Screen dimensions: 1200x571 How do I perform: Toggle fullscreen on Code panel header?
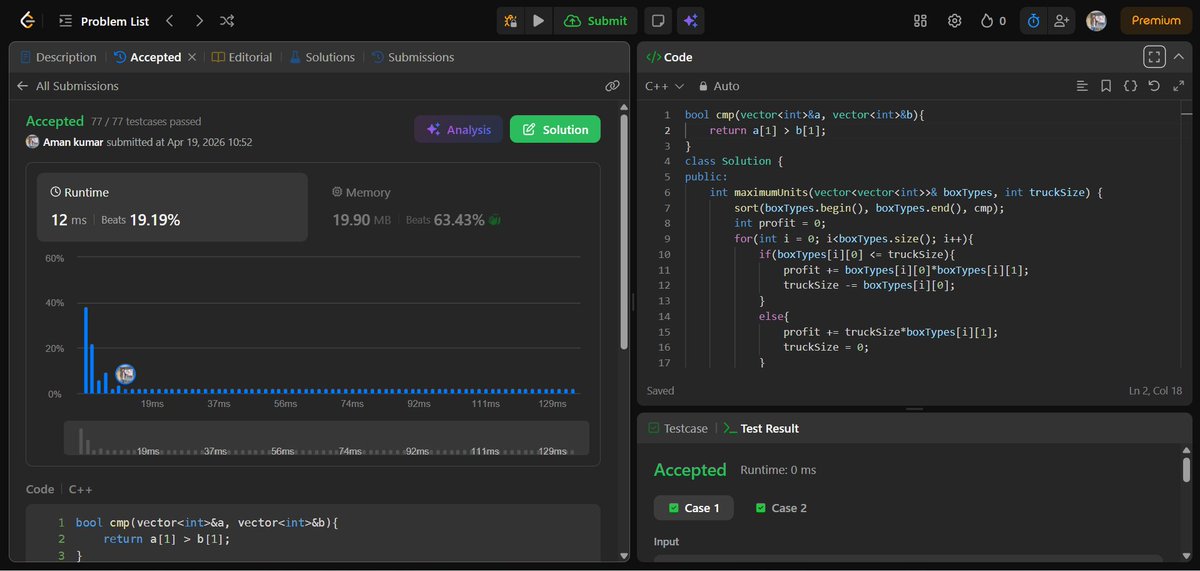(1154, 57)
